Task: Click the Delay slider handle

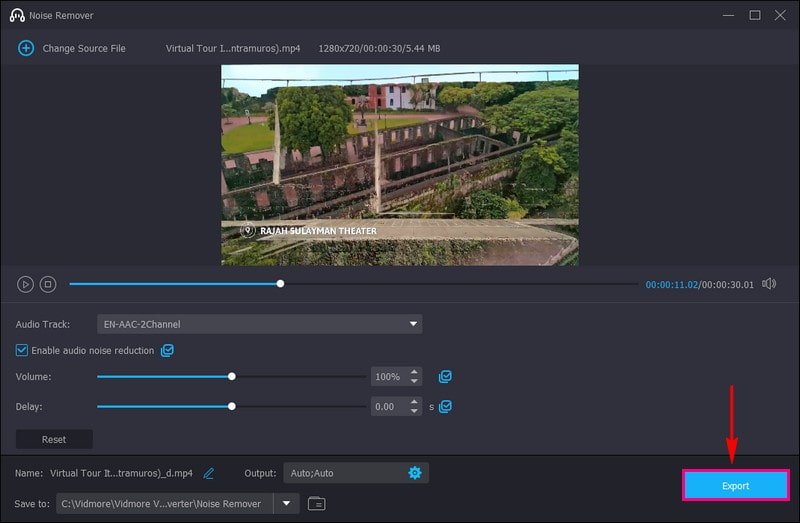Action: [x=232, y=407]
